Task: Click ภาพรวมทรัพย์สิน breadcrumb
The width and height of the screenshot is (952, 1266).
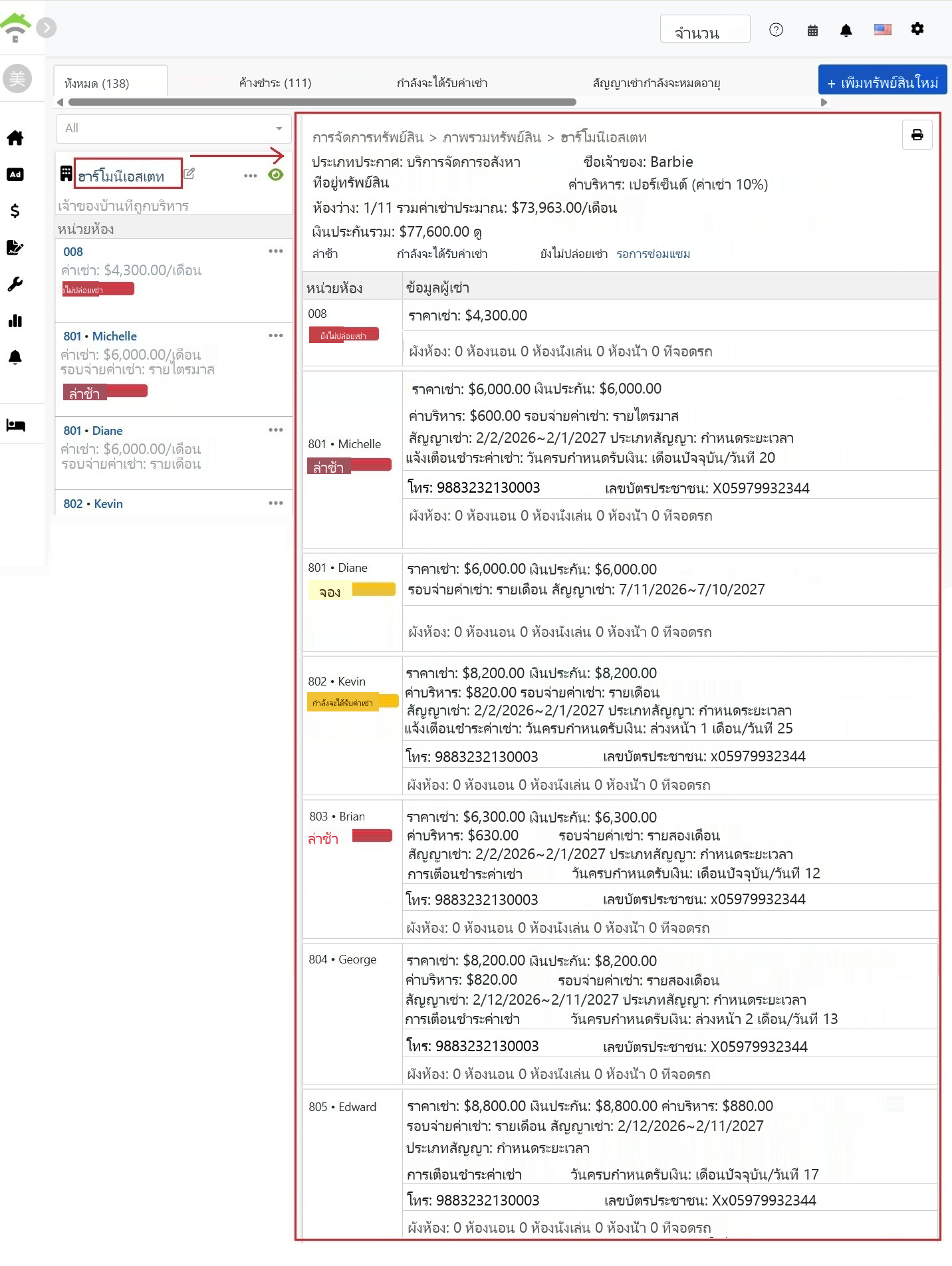Action: point(491,137)
